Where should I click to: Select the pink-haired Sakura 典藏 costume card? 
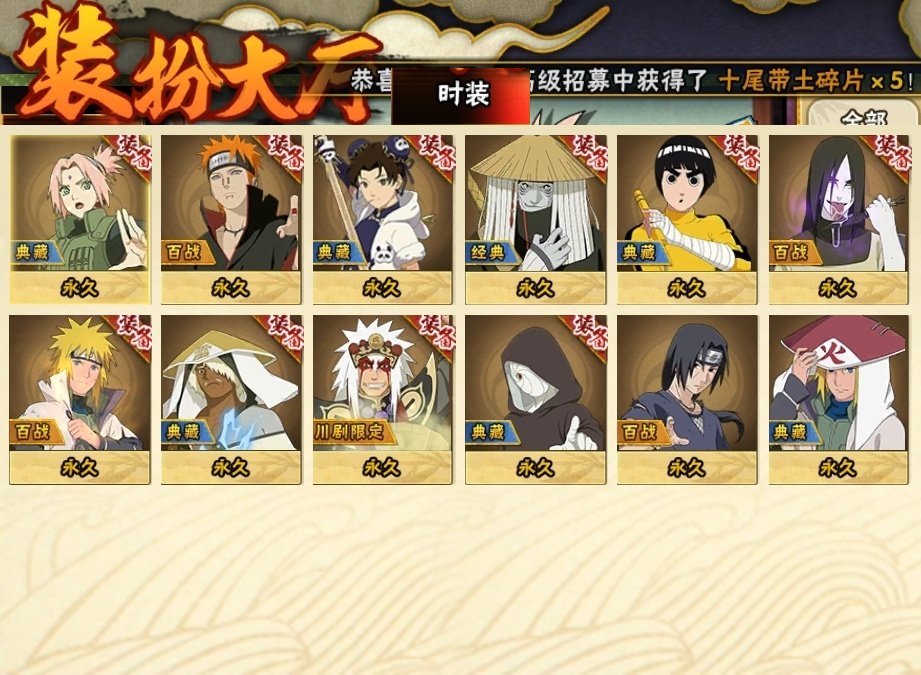point(80,219)
